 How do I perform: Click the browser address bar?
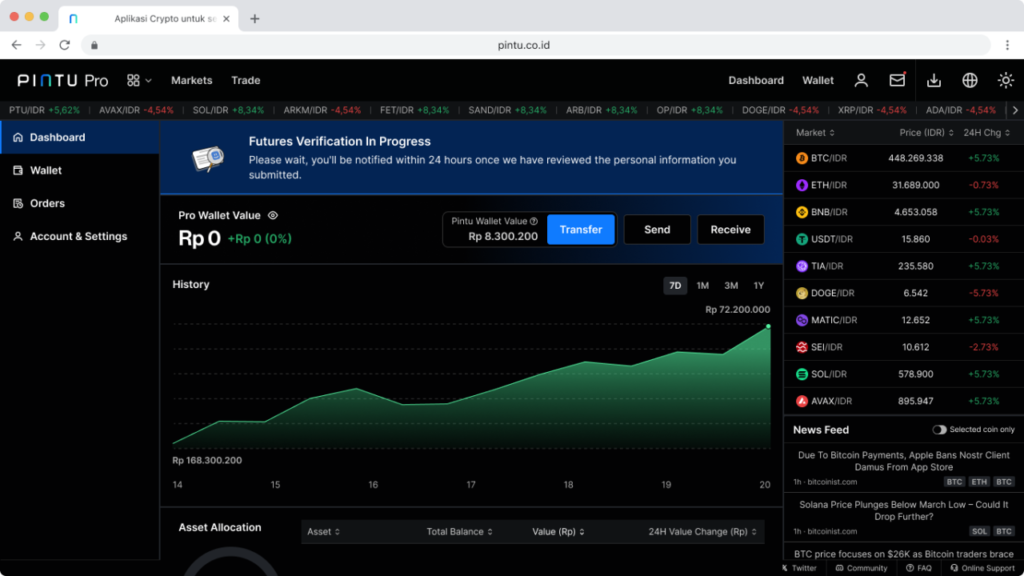[536, 45]
